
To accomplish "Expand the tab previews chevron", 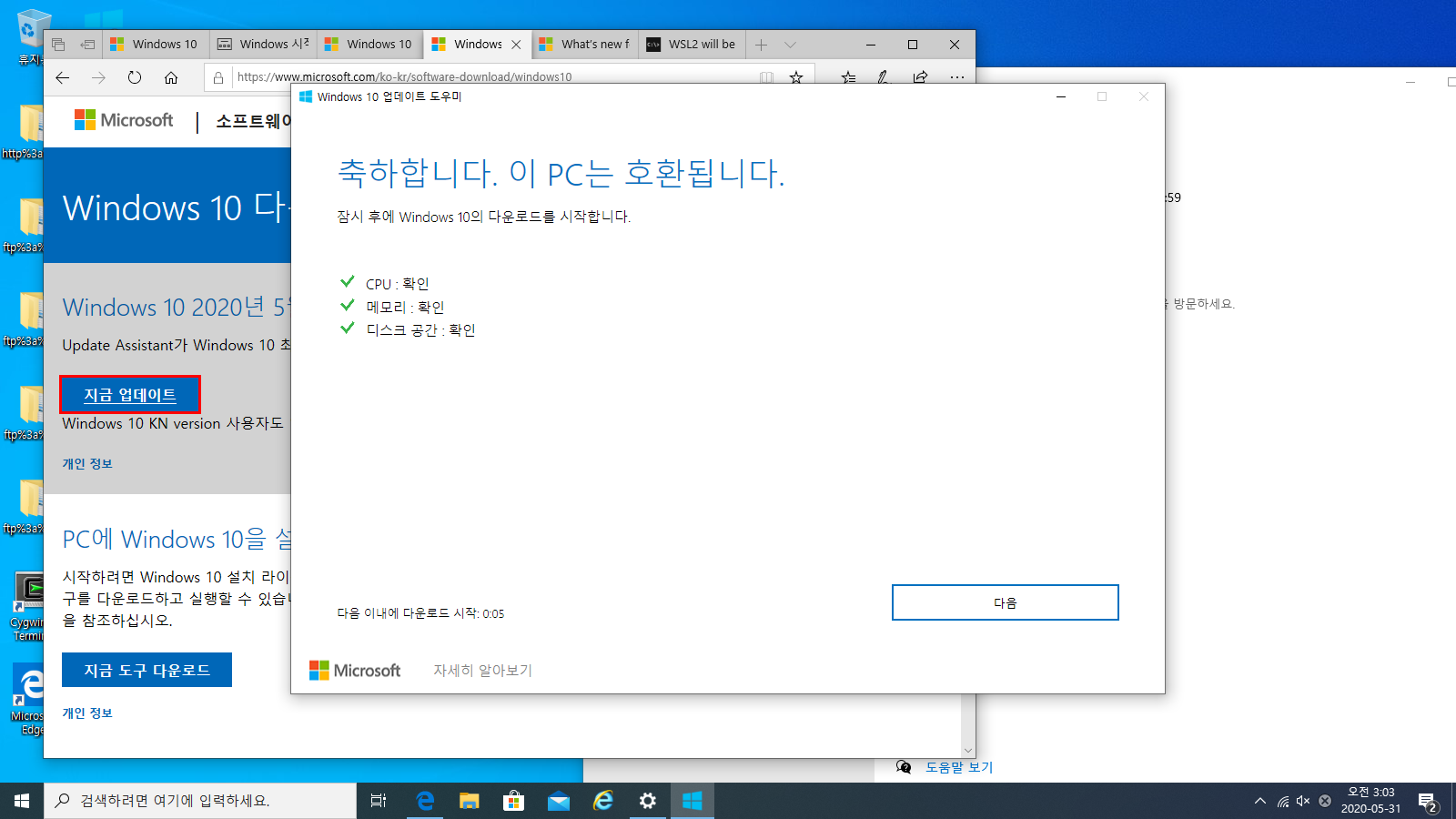I will [790, 45].
